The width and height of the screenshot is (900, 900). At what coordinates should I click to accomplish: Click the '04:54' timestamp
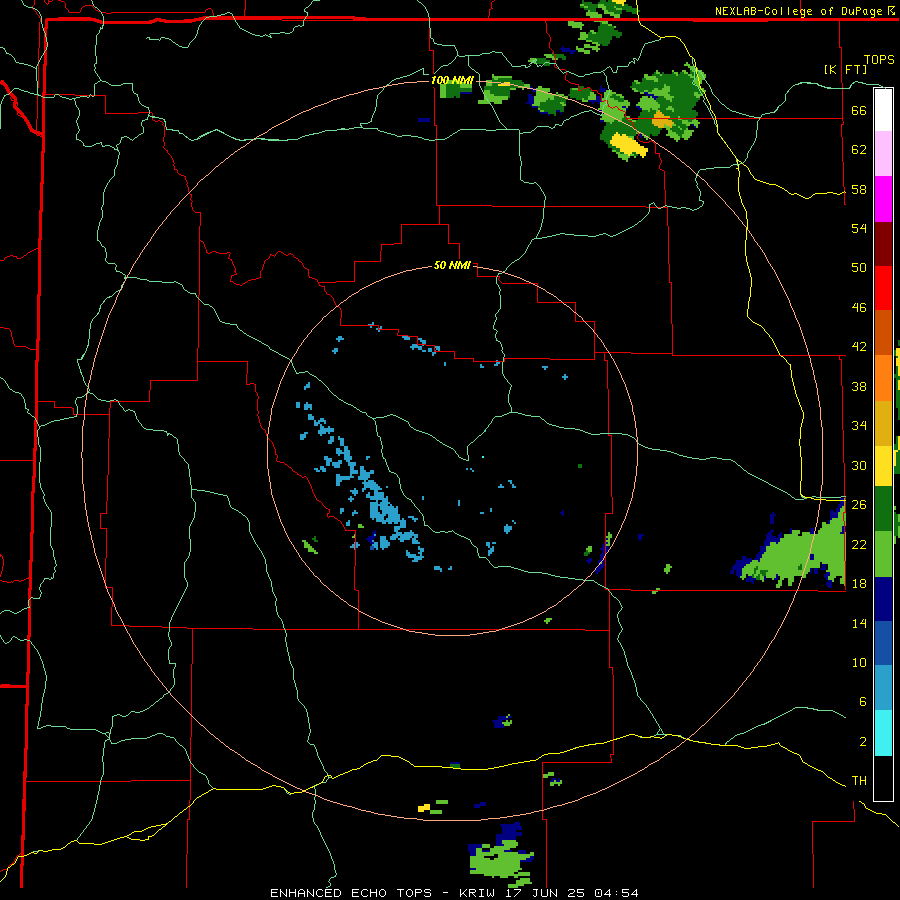tap(616, 893)
